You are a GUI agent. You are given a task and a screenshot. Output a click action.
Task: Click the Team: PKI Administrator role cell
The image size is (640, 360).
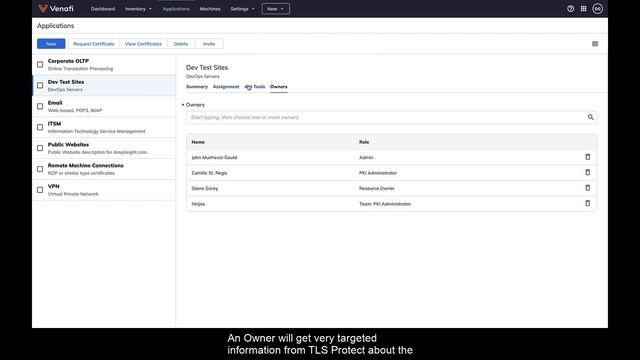(x=385, y=204)
